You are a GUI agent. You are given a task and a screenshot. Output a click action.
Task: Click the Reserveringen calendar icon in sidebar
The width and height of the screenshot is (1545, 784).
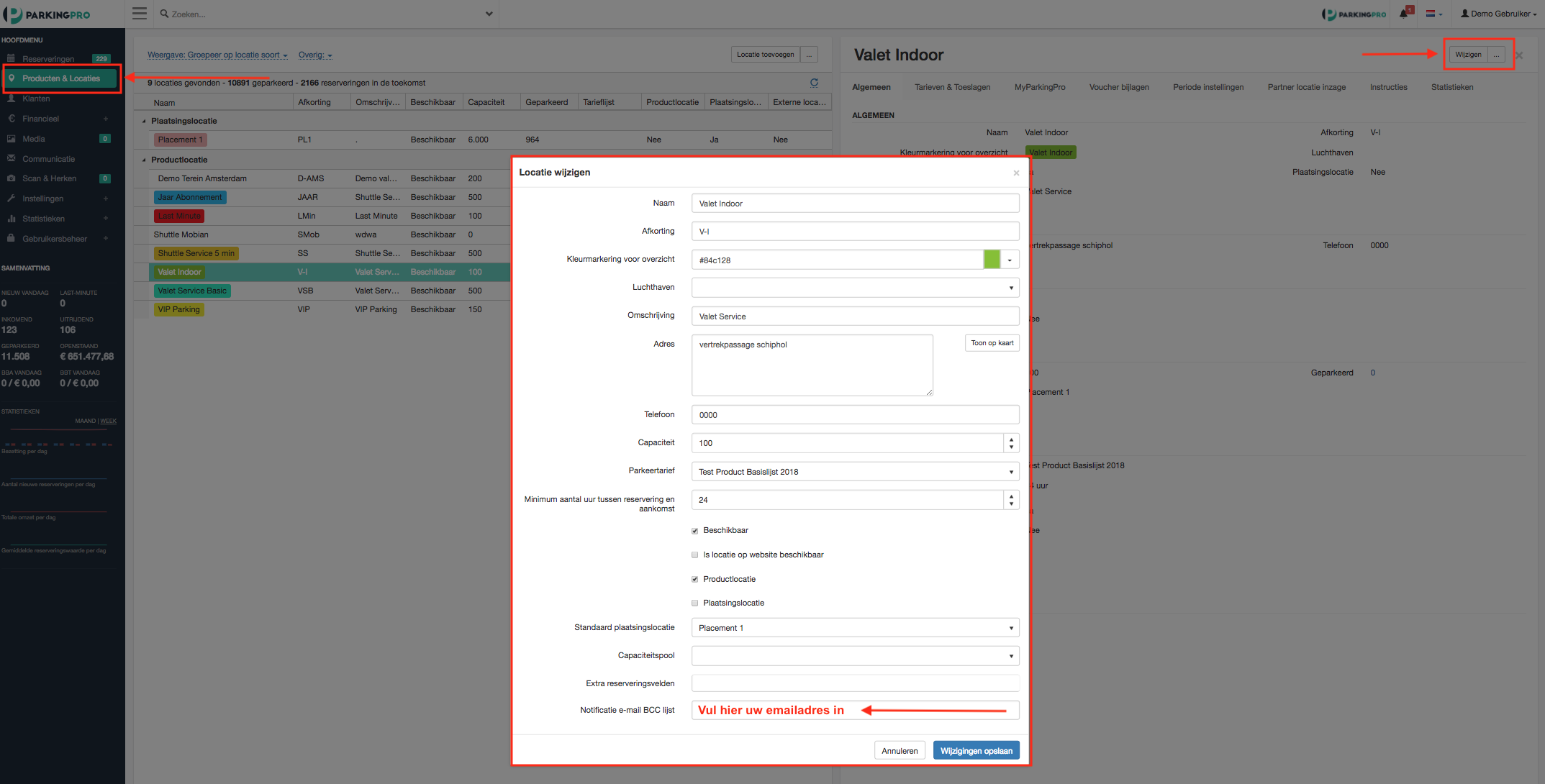click(11, 58)
